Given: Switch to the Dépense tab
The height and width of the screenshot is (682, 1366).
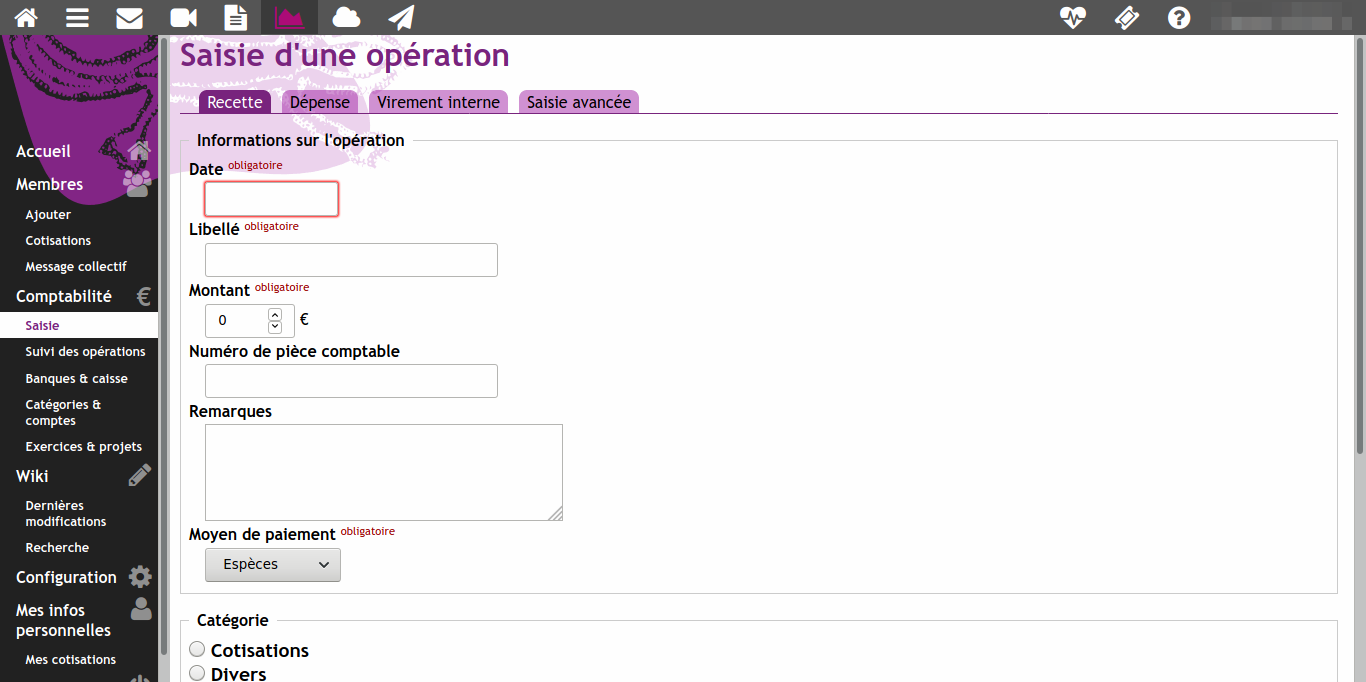Looking at the screenshot, I should click(x=320, y=102).
